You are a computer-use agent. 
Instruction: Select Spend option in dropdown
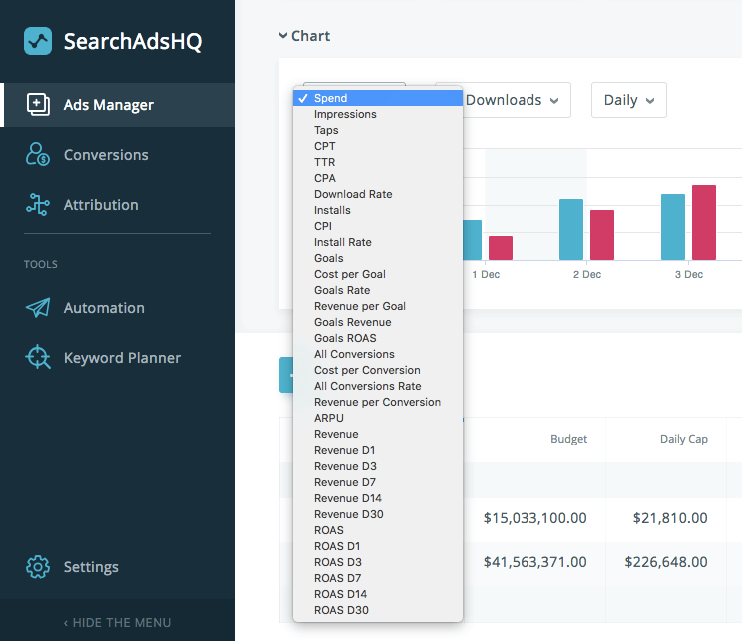(378, 98)
